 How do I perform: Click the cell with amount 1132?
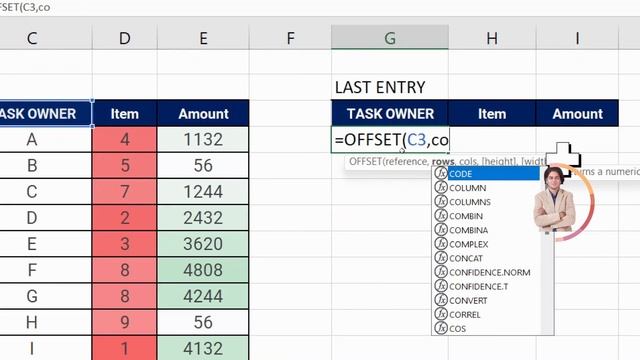203,140
